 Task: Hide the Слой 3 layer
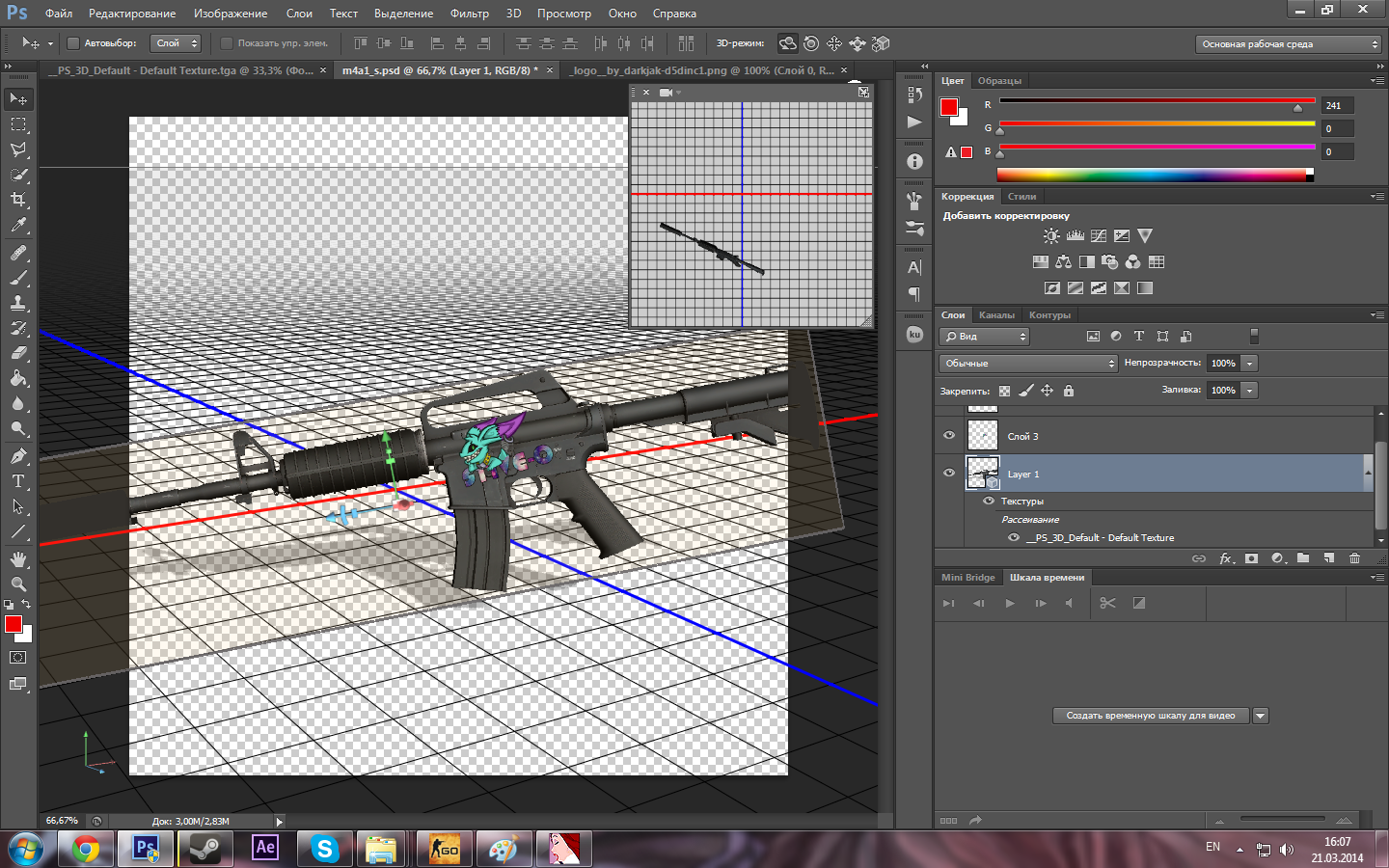tap(949, 436)
